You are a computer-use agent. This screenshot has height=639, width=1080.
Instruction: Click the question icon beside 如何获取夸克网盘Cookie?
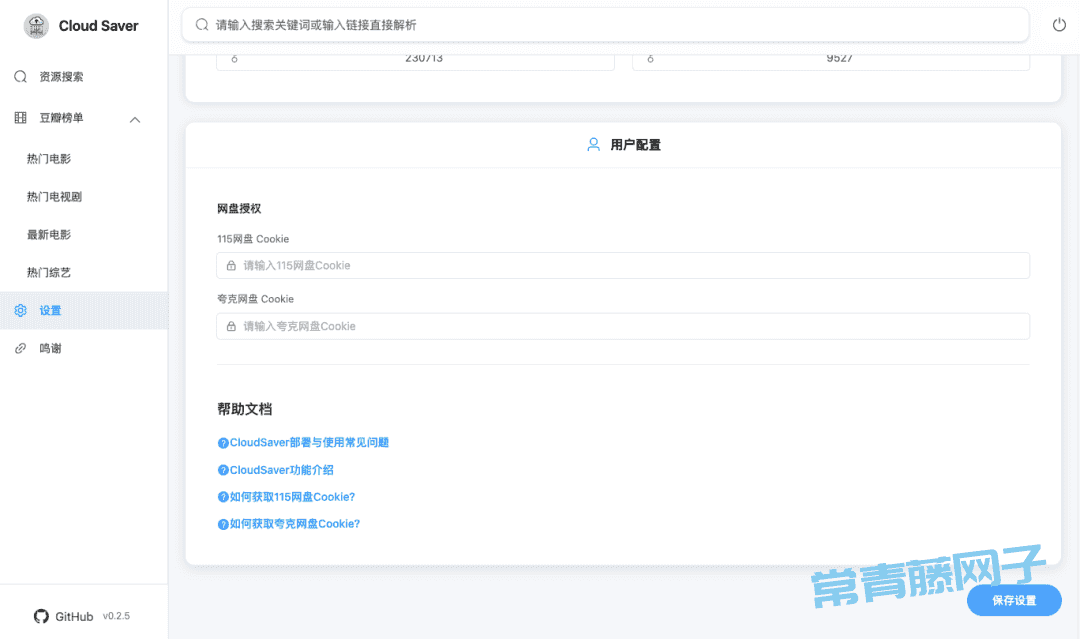[223, 524]
